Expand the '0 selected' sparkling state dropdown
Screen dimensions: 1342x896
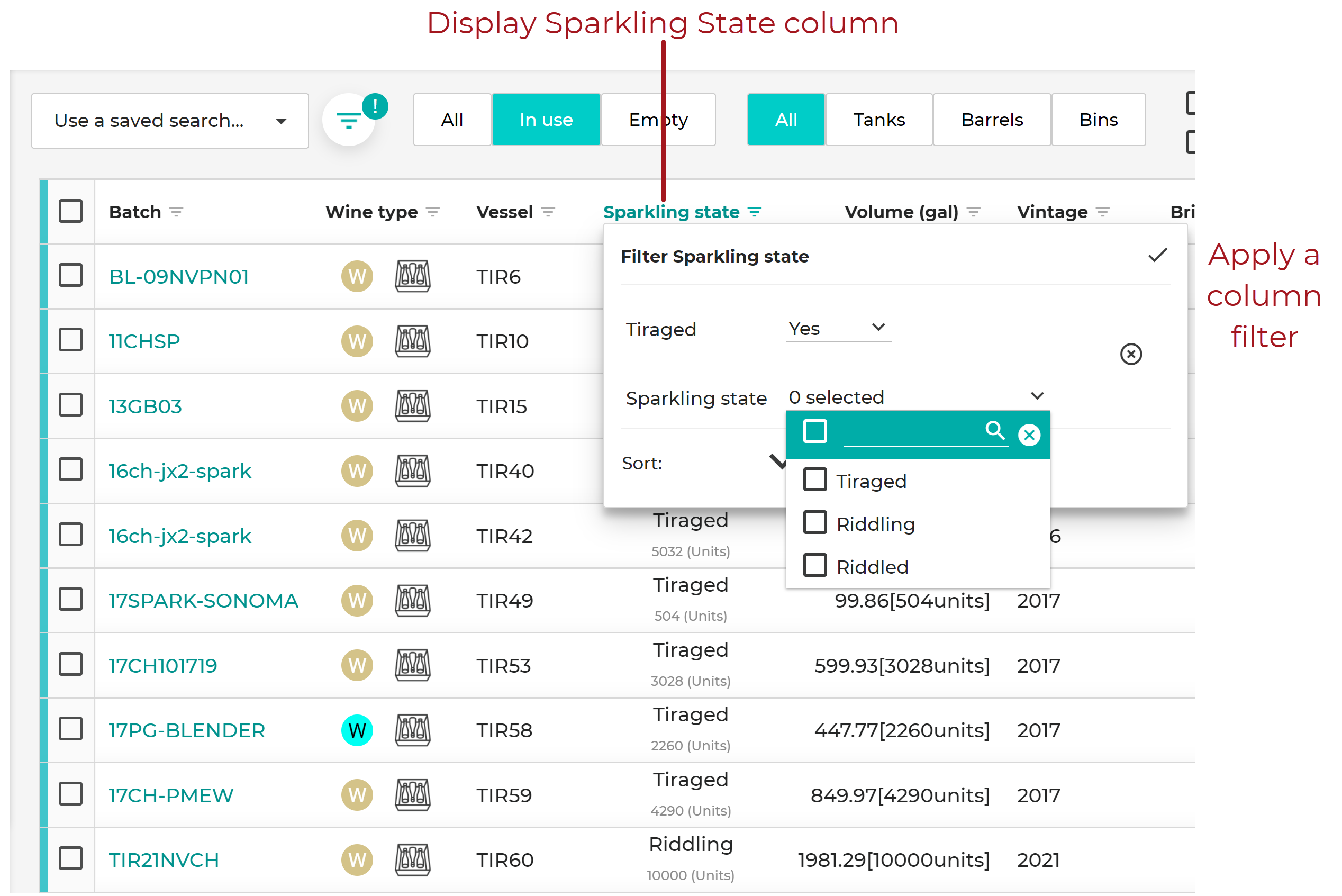[x=918, y=396]
